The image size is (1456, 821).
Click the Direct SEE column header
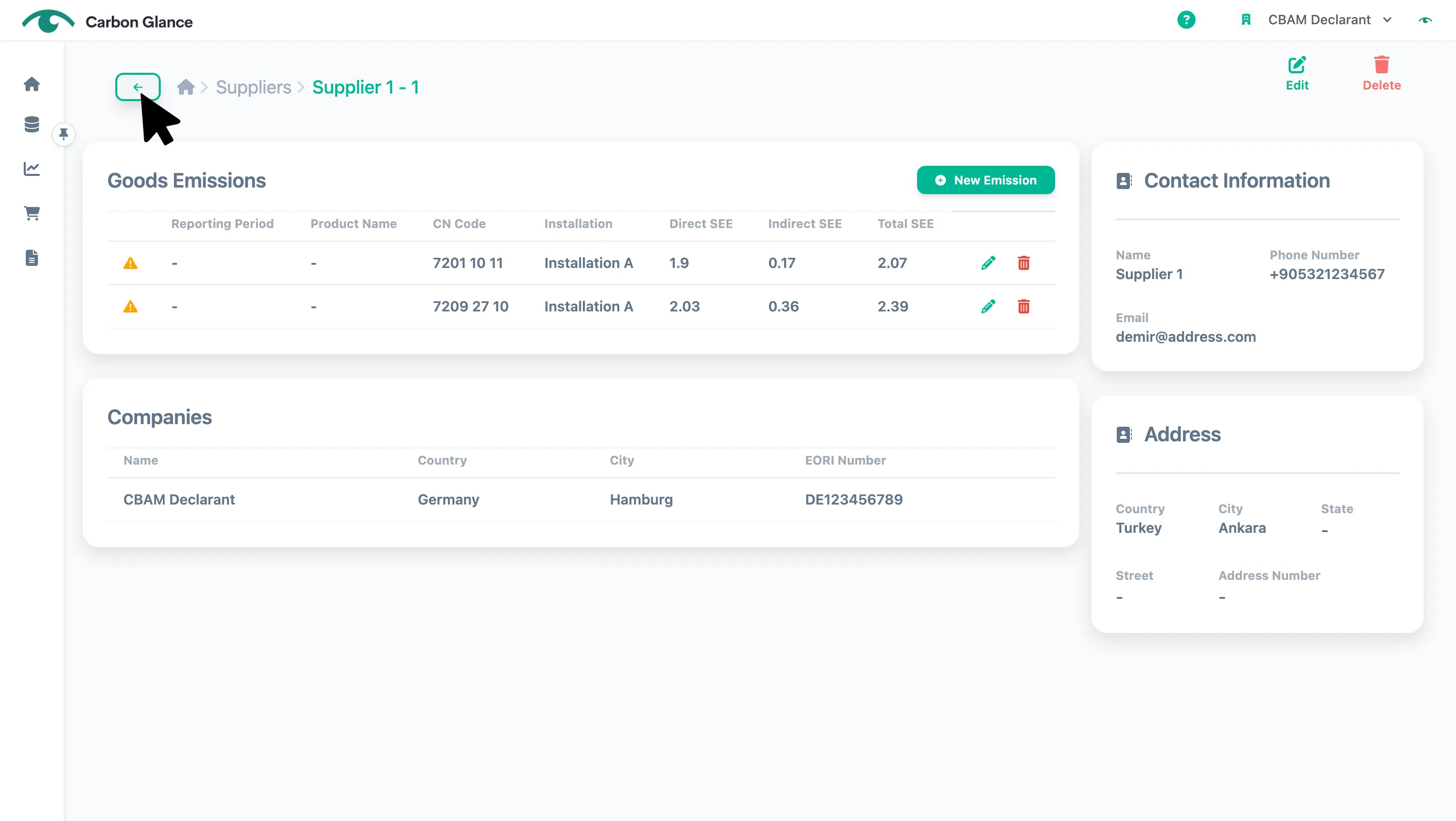point(701,224)
